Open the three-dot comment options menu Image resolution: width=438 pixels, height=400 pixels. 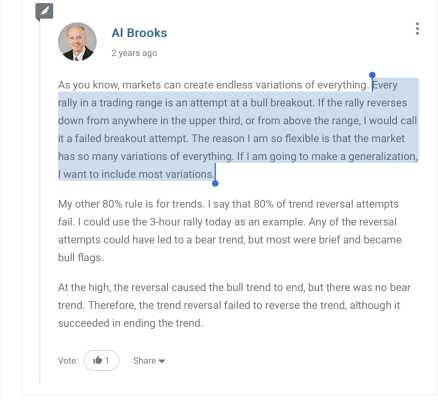coord(417,29)
